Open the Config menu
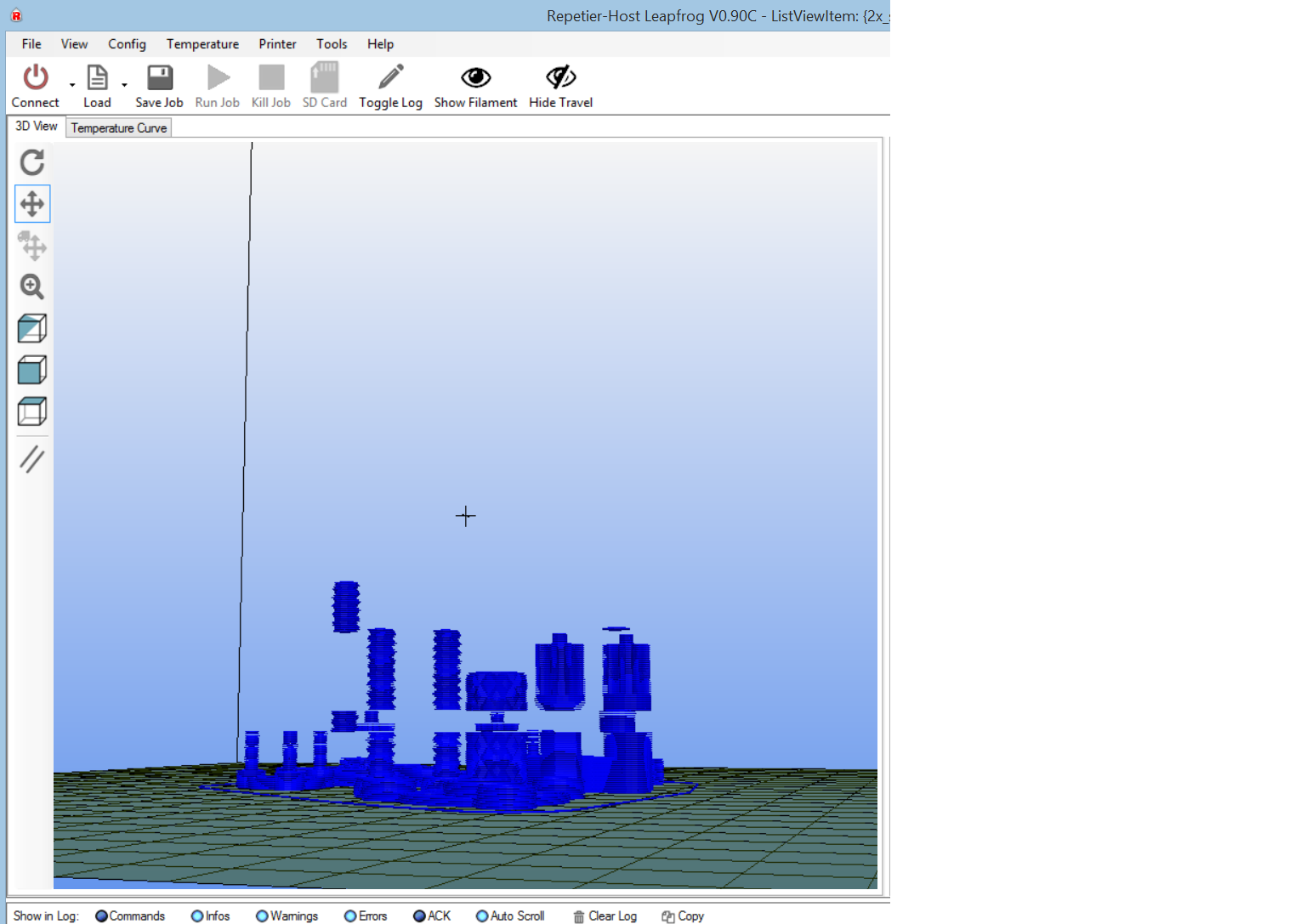 coord(127,44)
